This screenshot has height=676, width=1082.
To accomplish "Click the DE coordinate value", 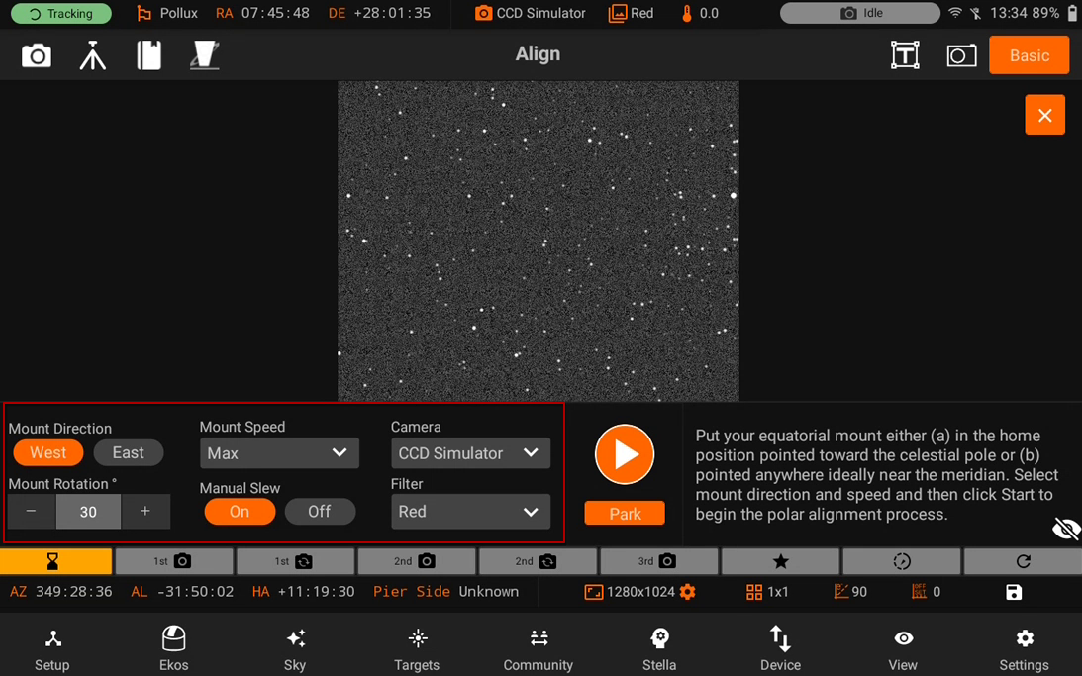I will 392,13.
